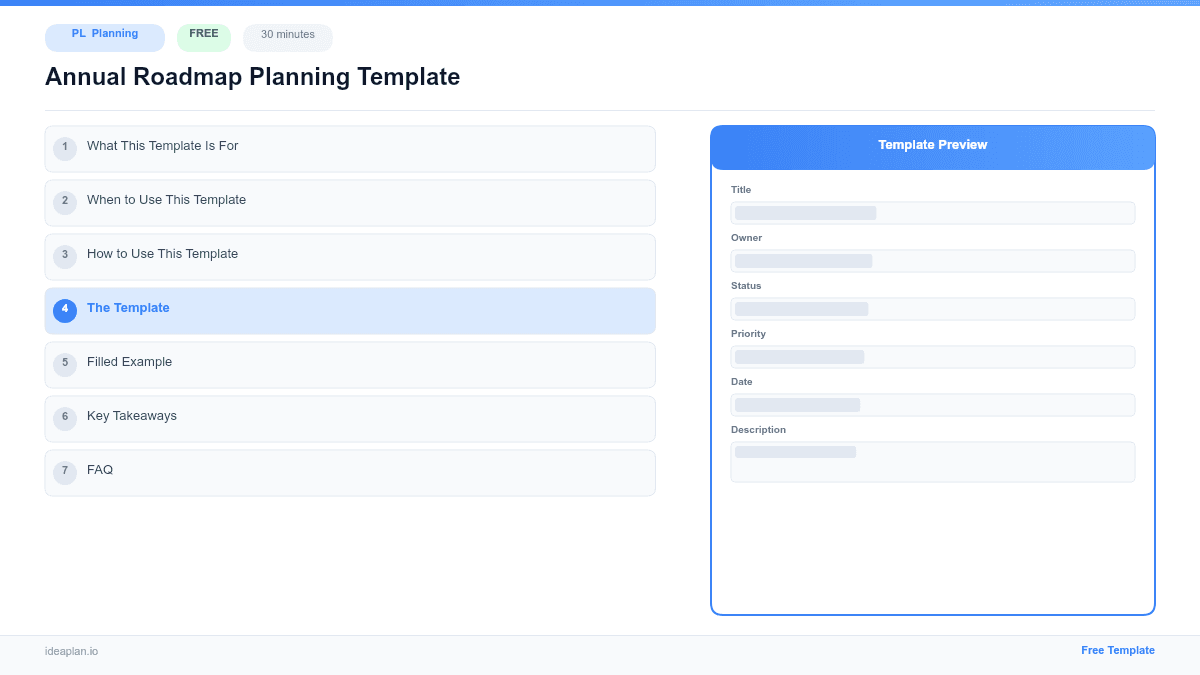Select the highlighted "The Template" section

click(x=350, y=310)
